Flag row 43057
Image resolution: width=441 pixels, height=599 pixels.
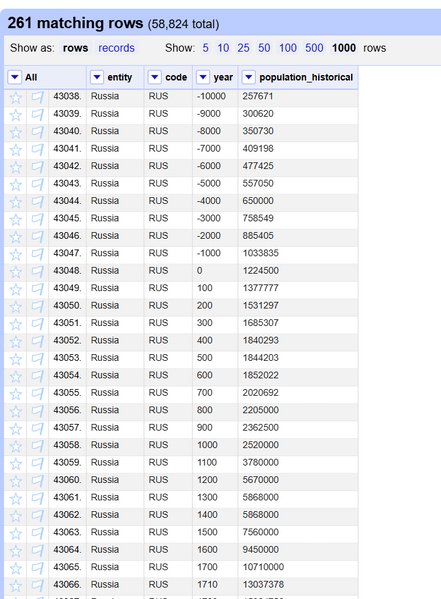[37, 429]
